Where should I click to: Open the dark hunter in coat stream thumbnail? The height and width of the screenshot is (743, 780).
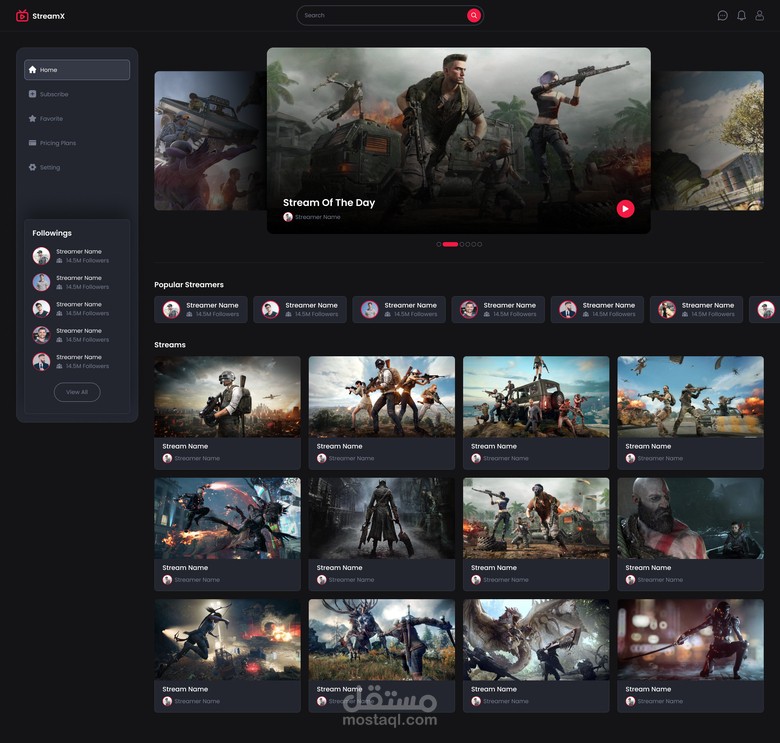click(x=382, y=518)
